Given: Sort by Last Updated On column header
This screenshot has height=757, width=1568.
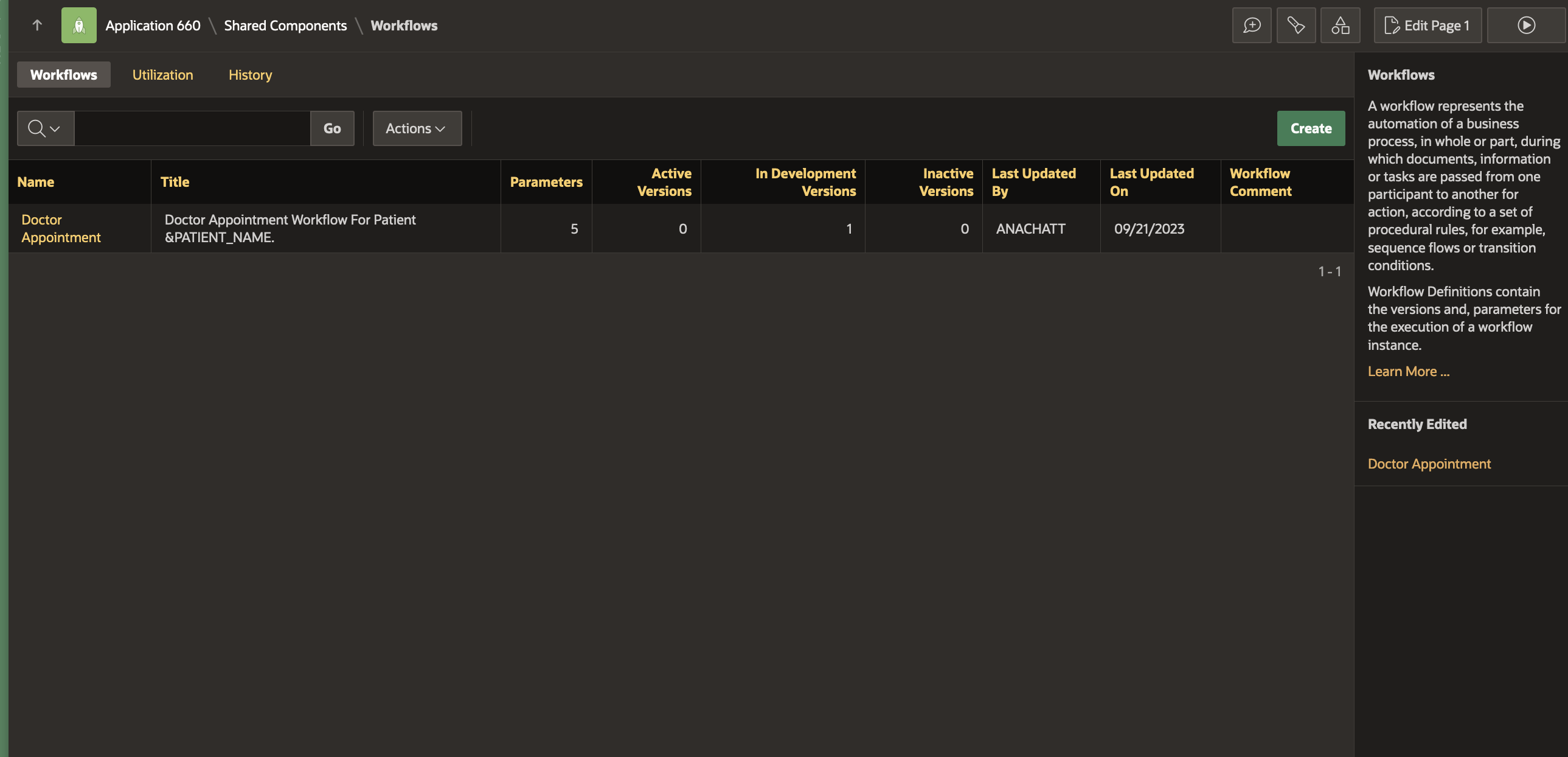Looking at the screenshot, I should click(1151, 181).
